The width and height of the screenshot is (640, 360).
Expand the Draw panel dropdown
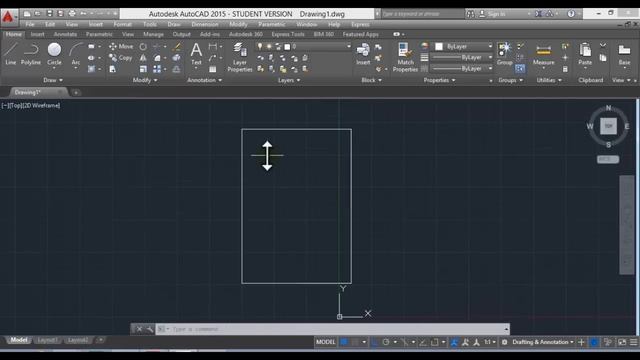(53, 80)
